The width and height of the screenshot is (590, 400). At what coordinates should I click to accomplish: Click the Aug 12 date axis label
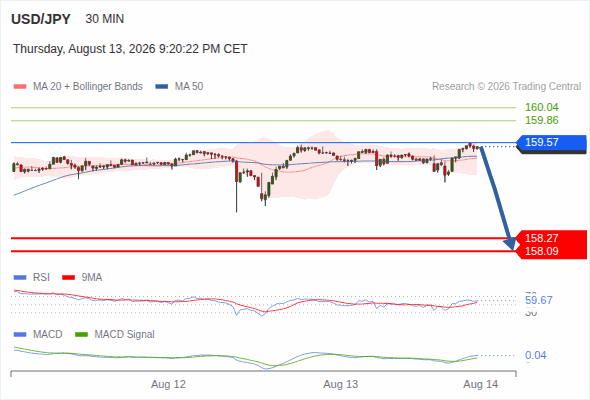(x=168, y=384)
